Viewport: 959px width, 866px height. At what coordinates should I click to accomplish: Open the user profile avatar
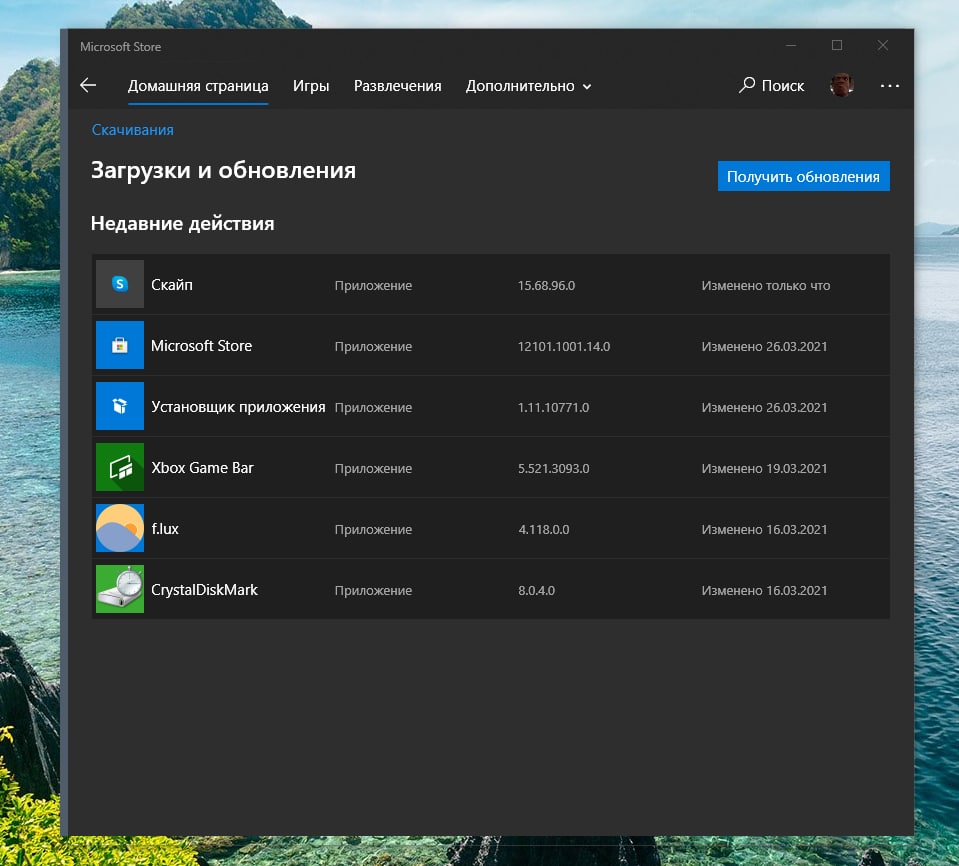click(x=842, y=85)
